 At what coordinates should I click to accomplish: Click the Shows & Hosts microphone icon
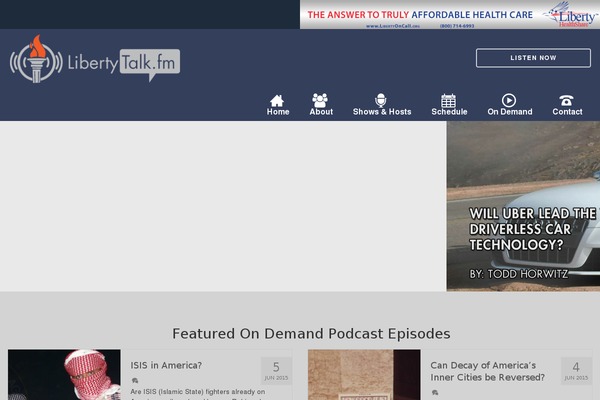click(380, 100)
